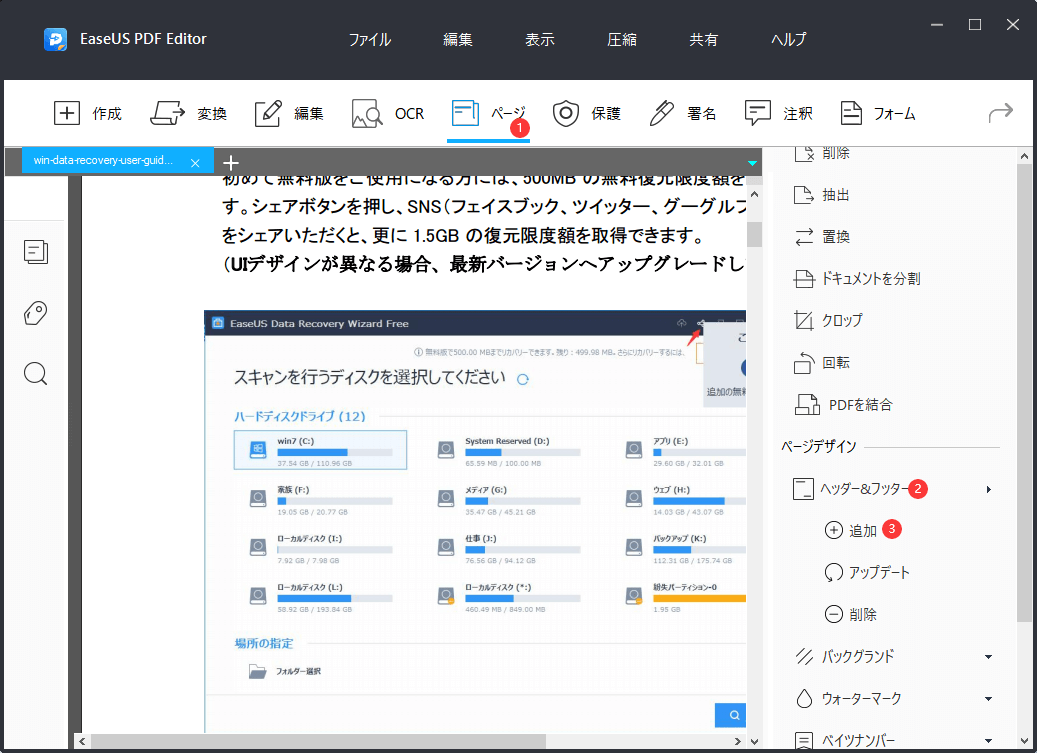The image size is (1037, 753).
Task: Launch the OCR tool
Action: pos(388,113)
